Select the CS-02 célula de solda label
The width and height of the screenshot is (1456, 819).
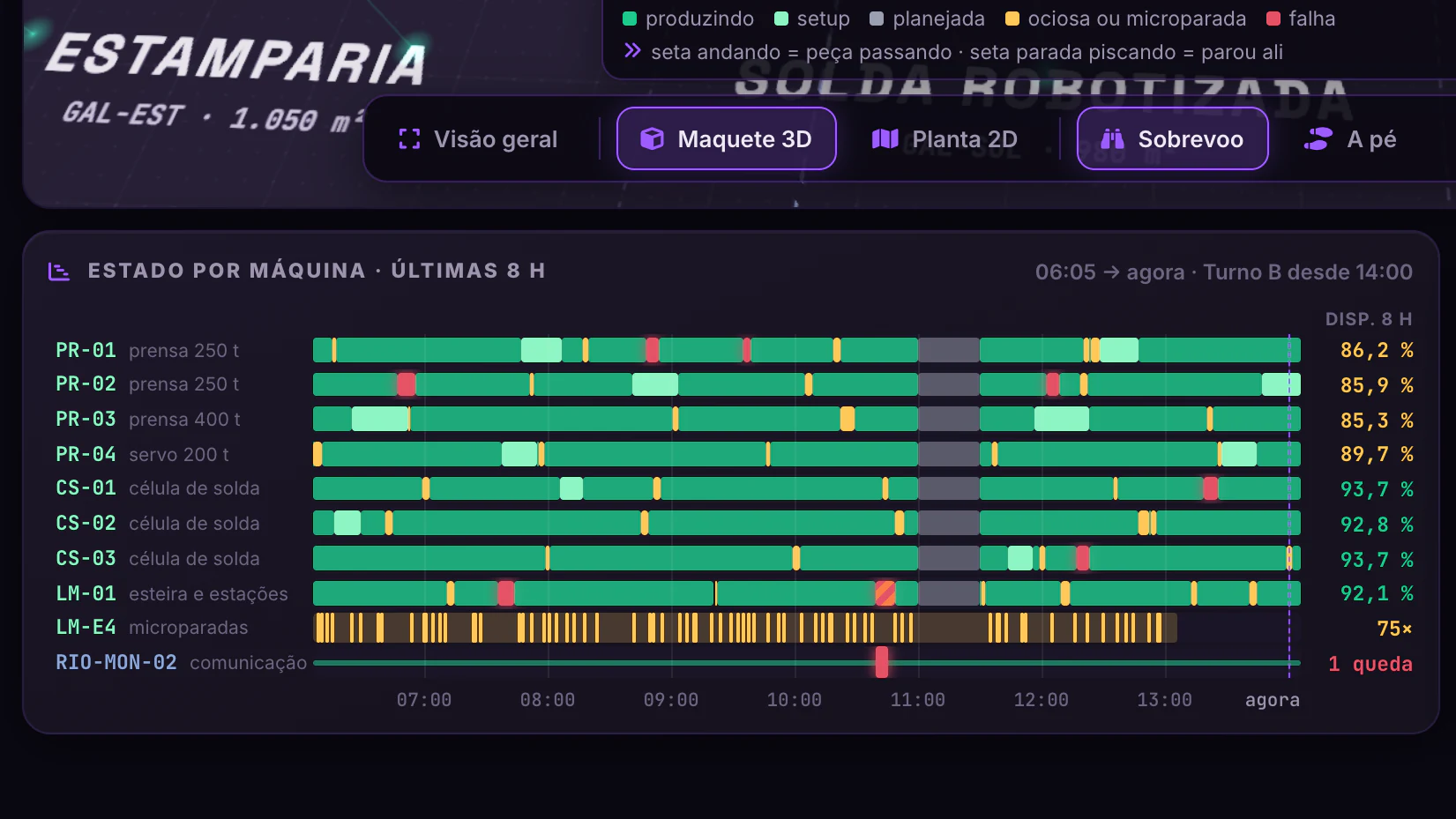tap(158, 524)
